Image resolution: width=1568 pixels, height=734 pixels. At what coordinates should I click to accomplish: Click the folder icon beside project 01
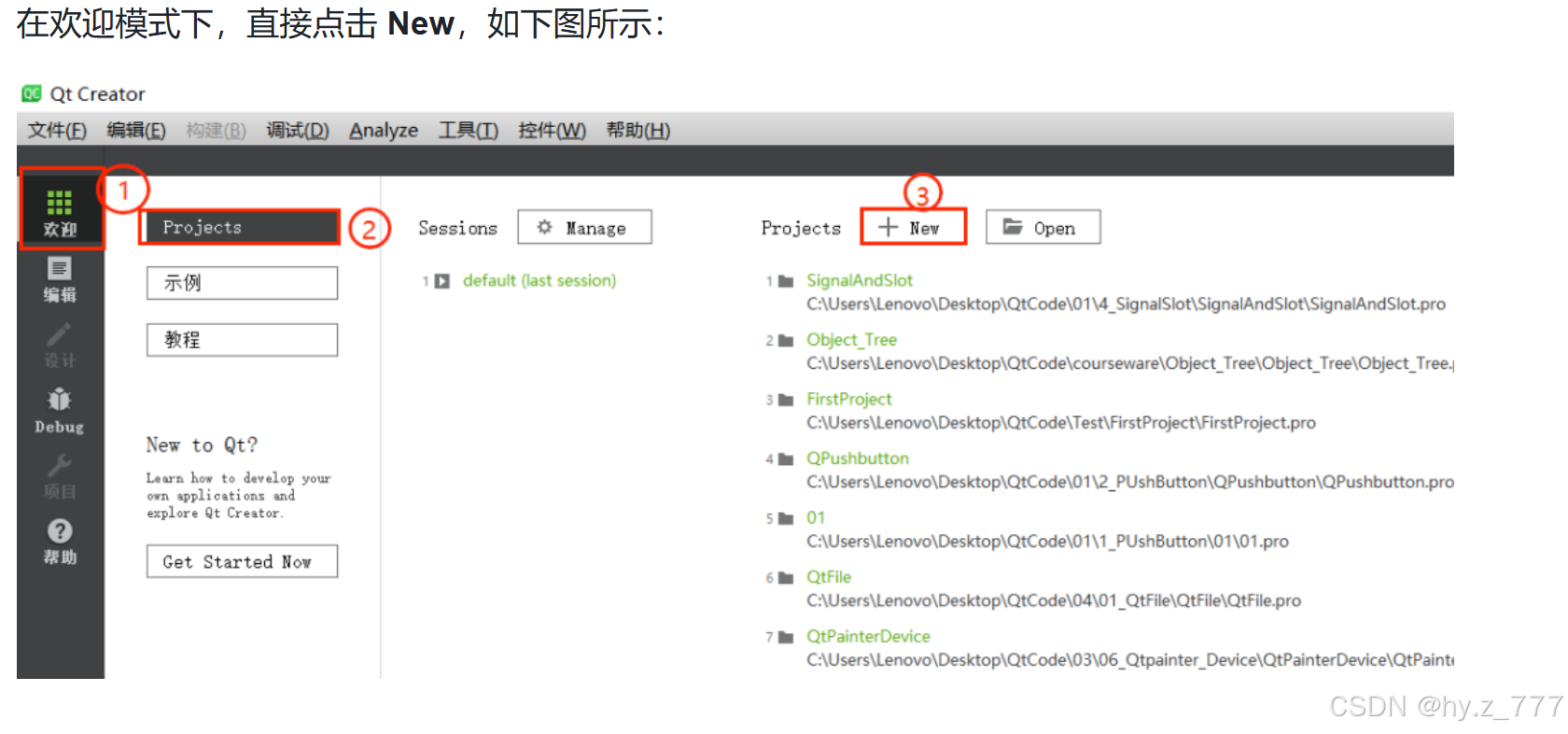[x=786, y=518]
